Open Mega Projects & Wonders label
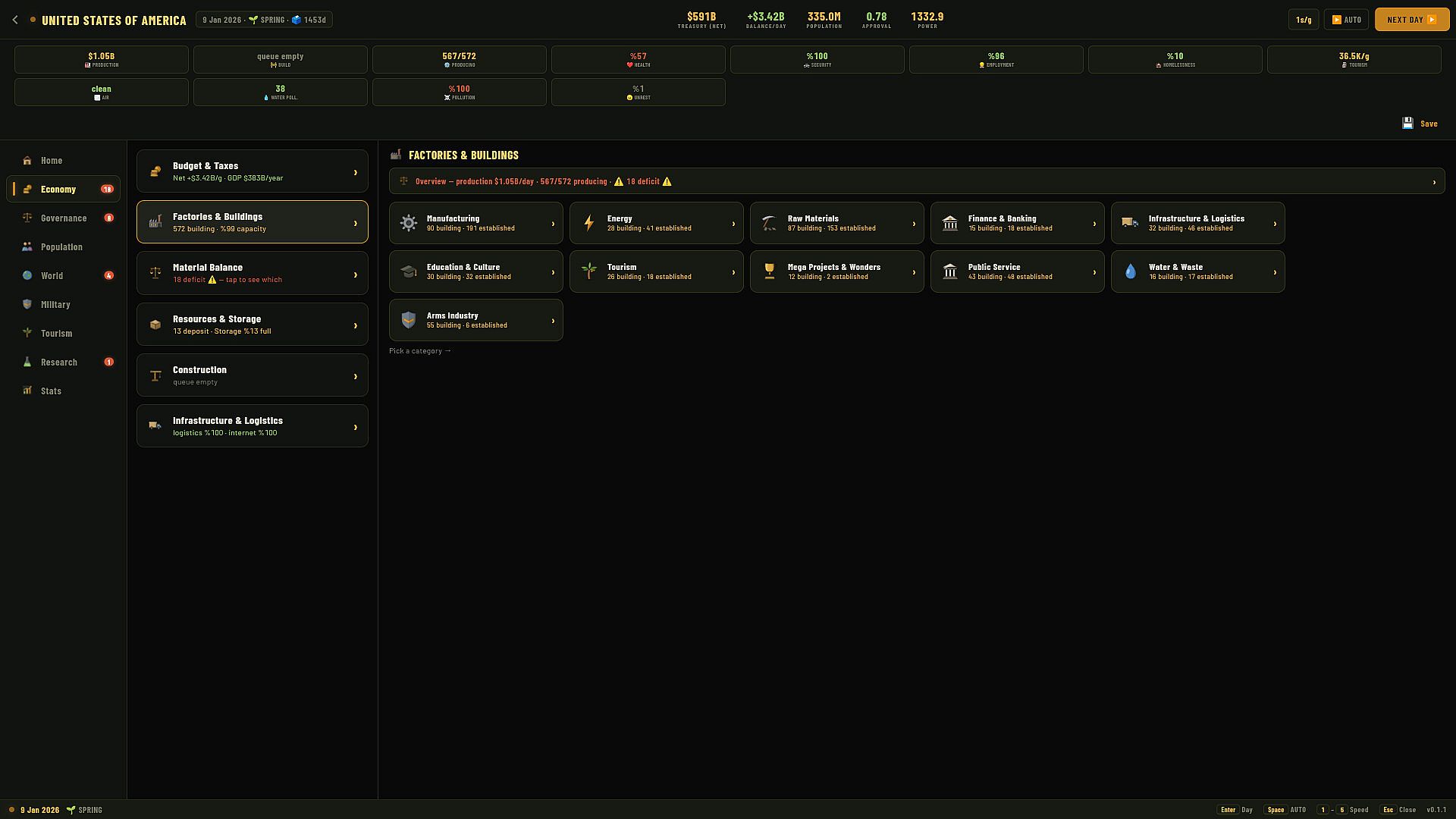The width and height of the screenshot is (1456, 819). [834, 267]
